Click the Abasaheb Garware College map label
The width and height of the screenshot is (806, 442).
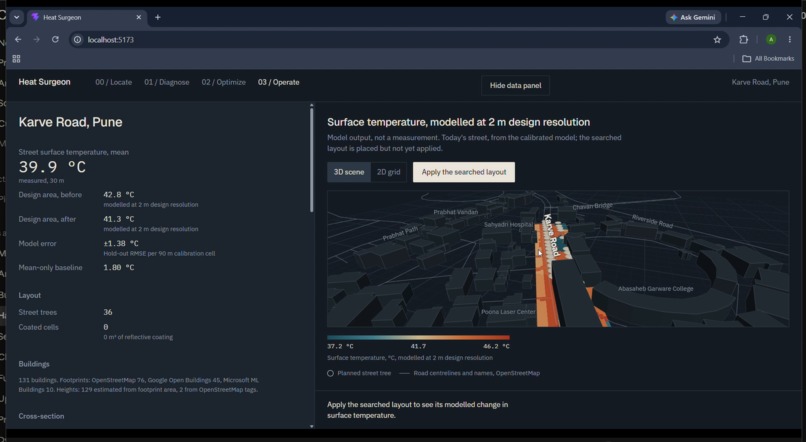(x=655, y=289)
